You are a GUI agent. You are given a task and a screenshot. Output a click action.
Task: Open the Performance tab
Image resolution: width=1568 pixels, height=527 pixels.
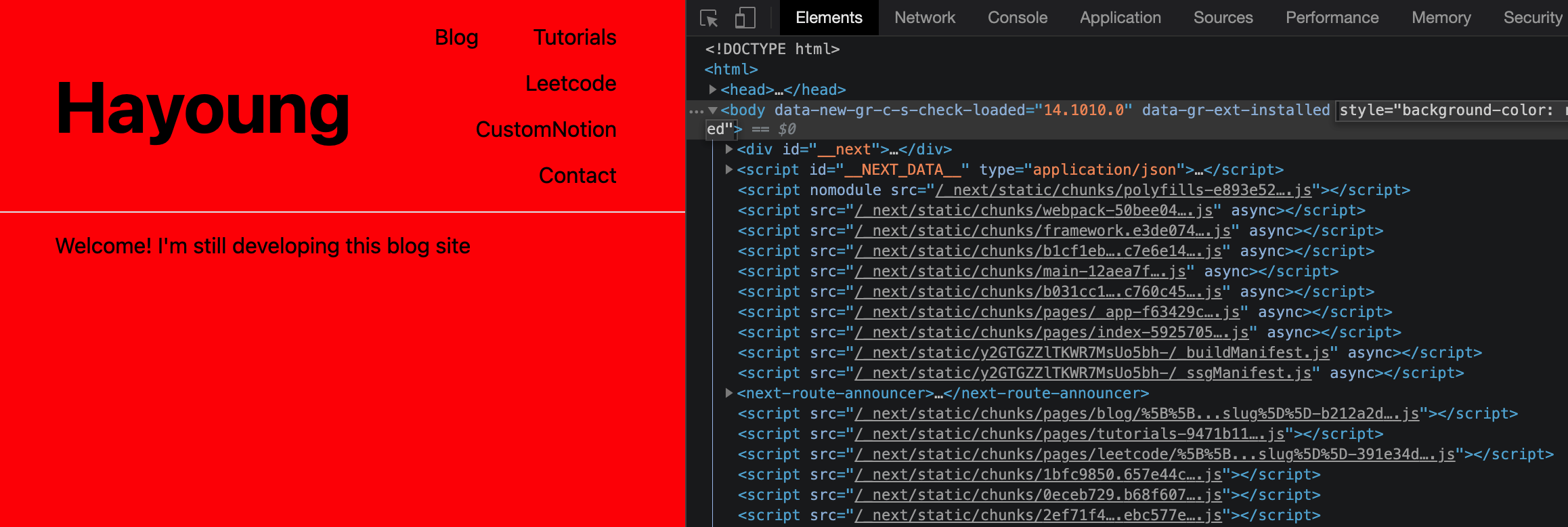(x=1332, y=18)
